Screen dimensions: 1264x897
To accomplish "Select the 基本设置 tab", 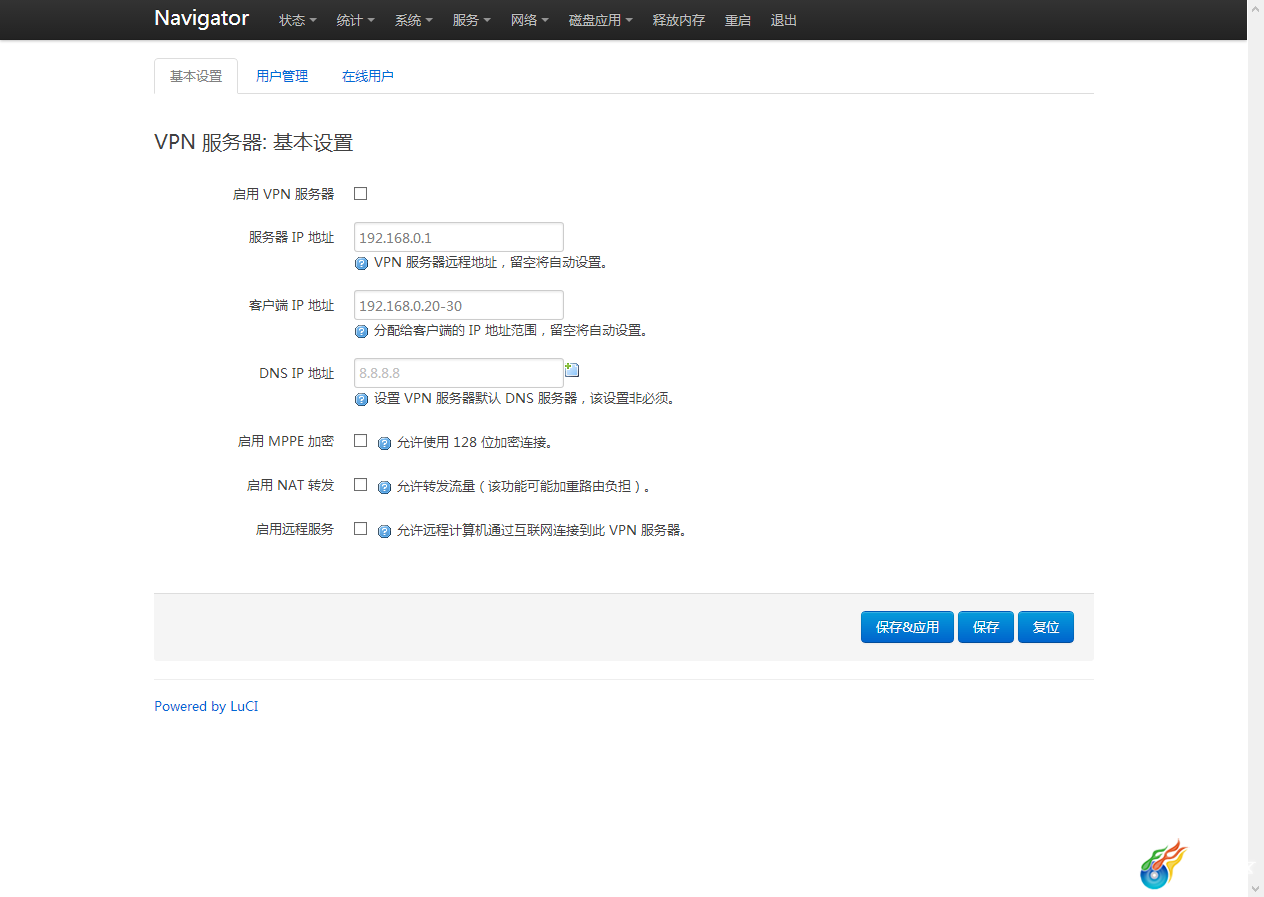I will point(196,76).
